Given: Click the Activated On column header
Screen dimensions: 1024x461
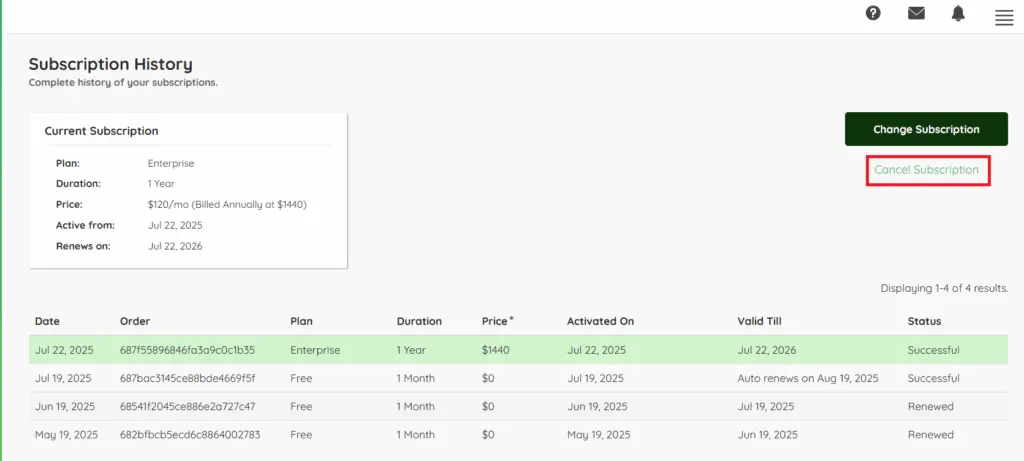Looking at the screenshot, I should [600, 321].
